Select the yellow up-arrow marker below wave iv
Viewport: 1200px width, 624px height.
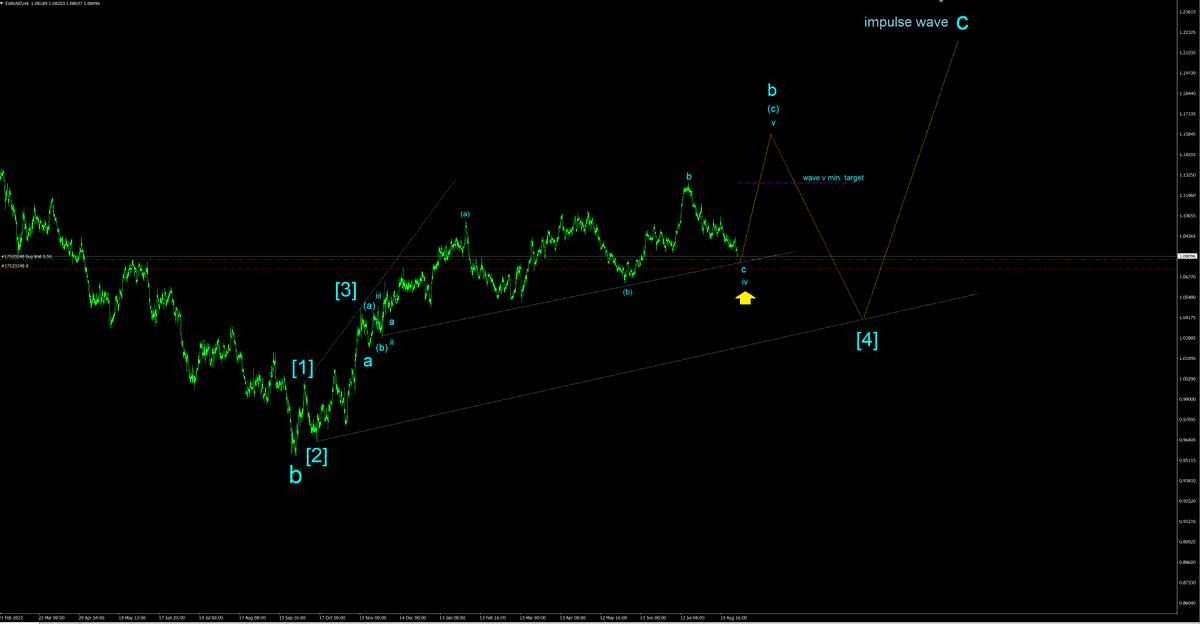pyautogui.click(x=746, y=298)
